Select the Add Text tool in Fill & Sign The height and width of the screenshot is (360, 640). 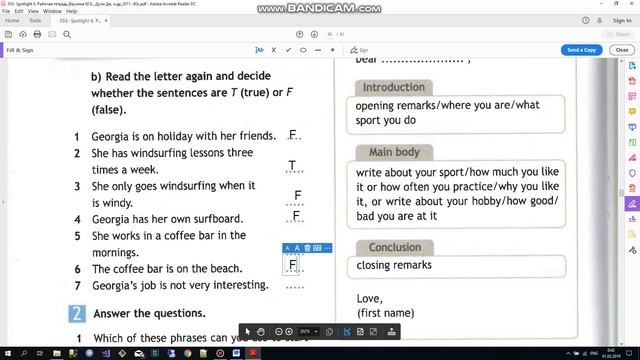click(259, 50)
